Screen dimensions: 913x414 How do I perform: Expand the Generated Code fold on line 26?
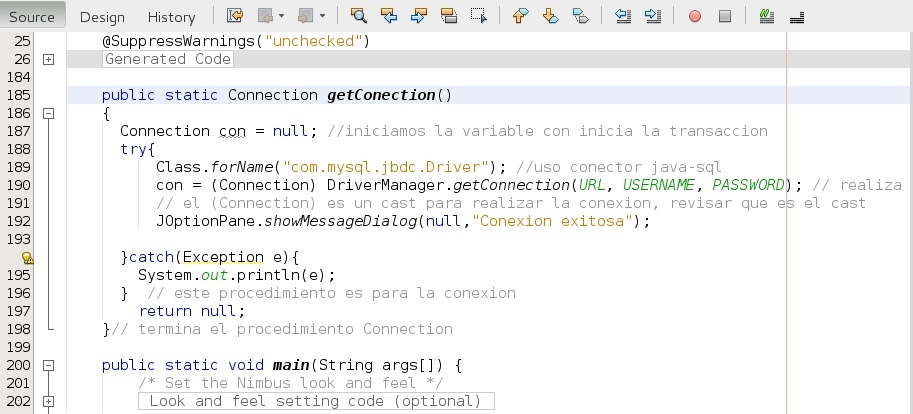click(x=49, y=60)
